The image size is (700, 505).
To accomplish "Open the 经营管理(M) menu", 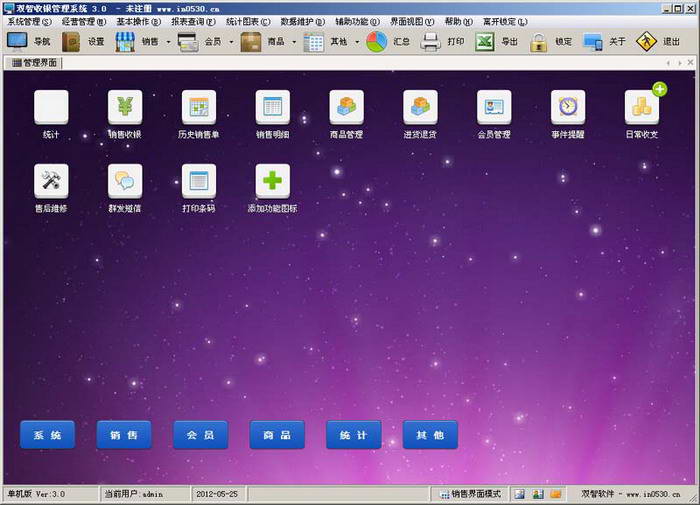I will tap(84, 21).
